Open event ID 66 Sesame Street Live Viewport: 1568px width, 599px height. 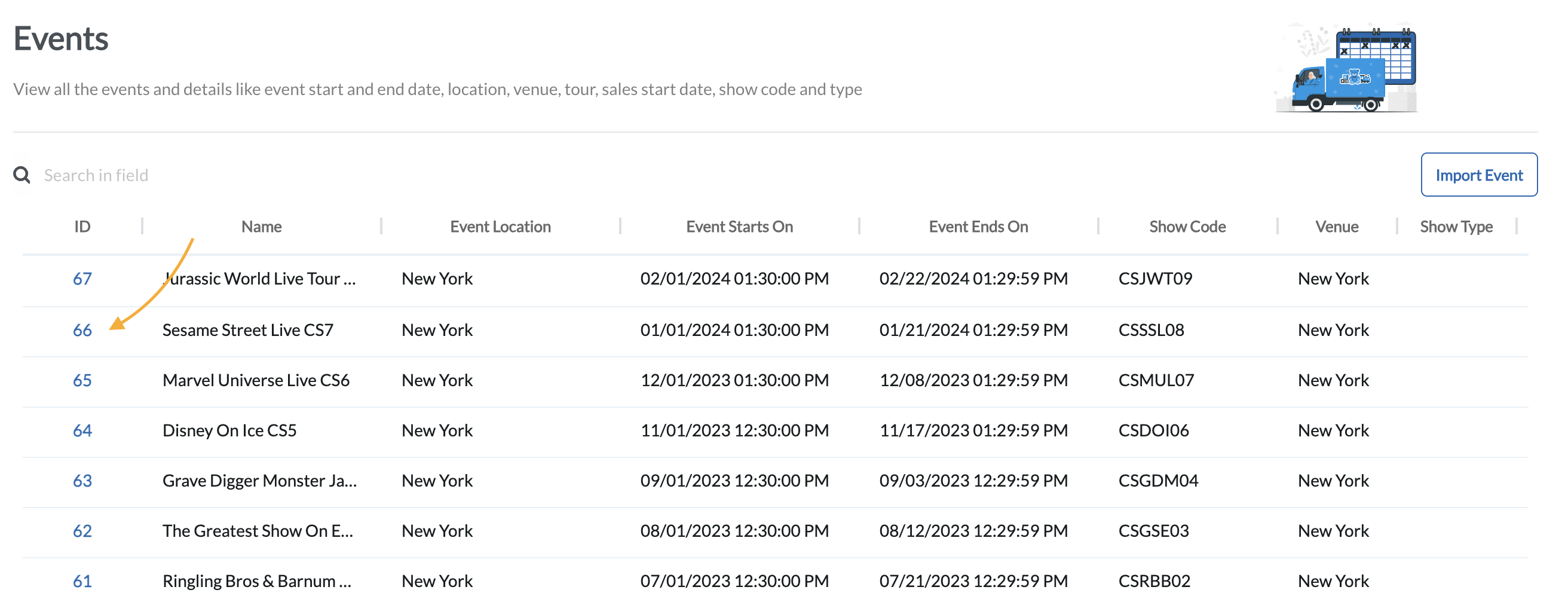[x=82, y=330]
